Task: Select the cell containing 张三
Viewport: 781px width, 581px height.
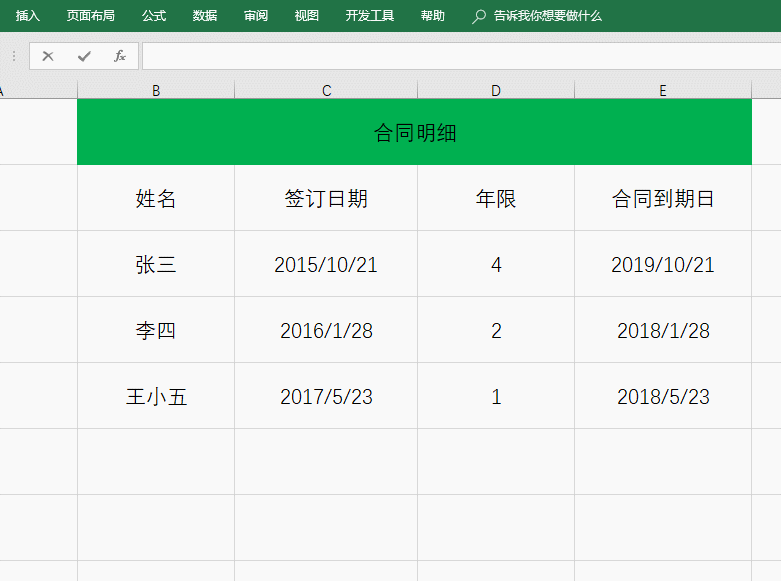Action: (x=156, y=264)
